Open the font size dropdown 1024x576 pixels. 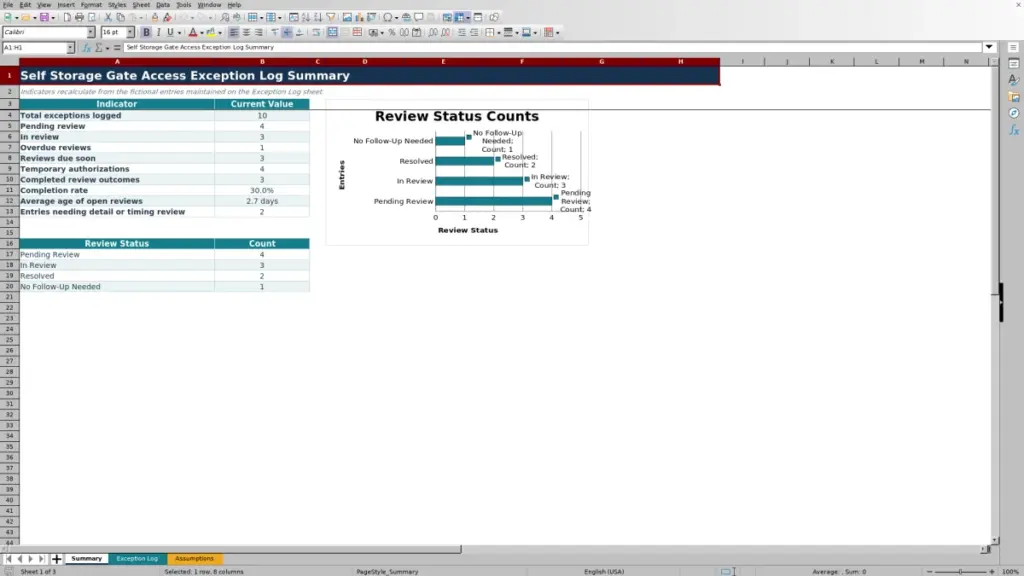[x=130, y=33]
